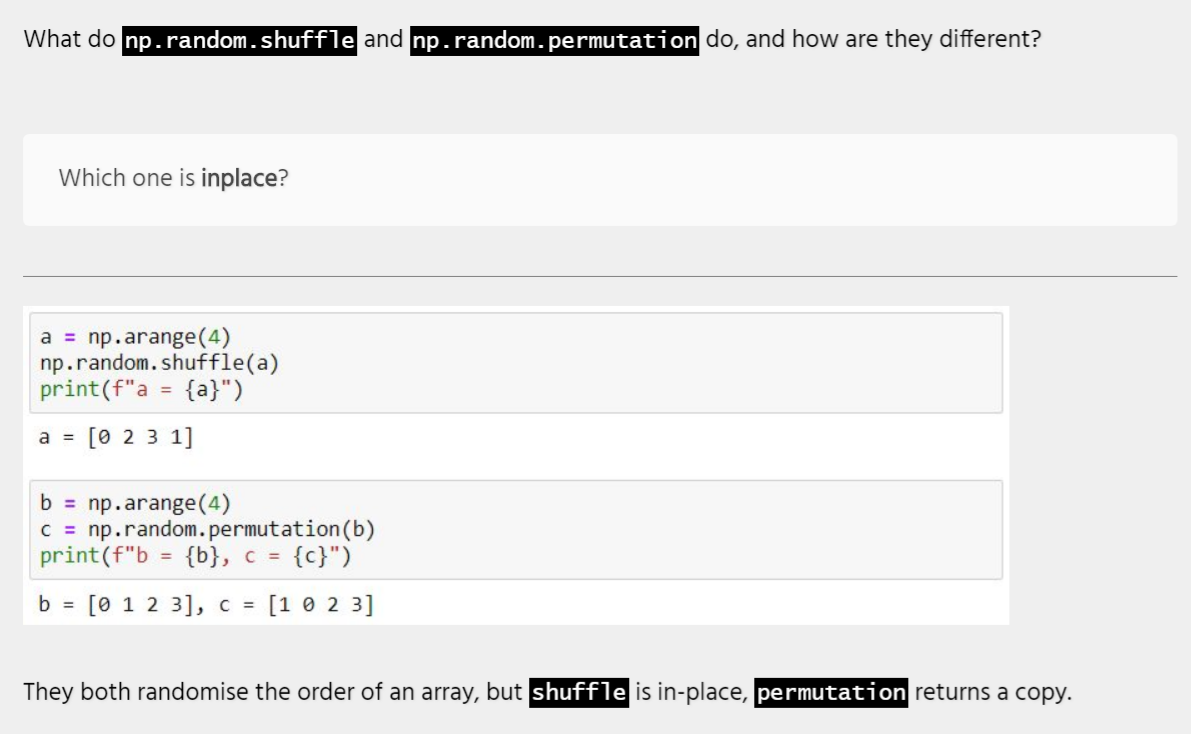Click the "Which one is inplace?" hint box
The width and height of the screenshot is (1191, 734).
(x=599, y=180)
